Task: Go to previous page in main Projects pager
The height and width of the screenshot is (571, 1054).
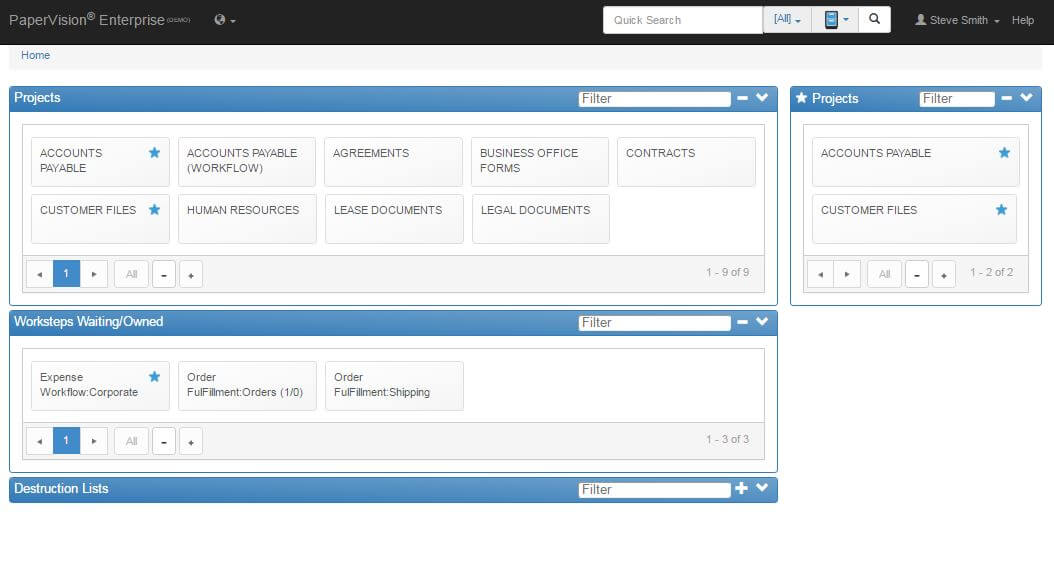Action: [40, 274]
